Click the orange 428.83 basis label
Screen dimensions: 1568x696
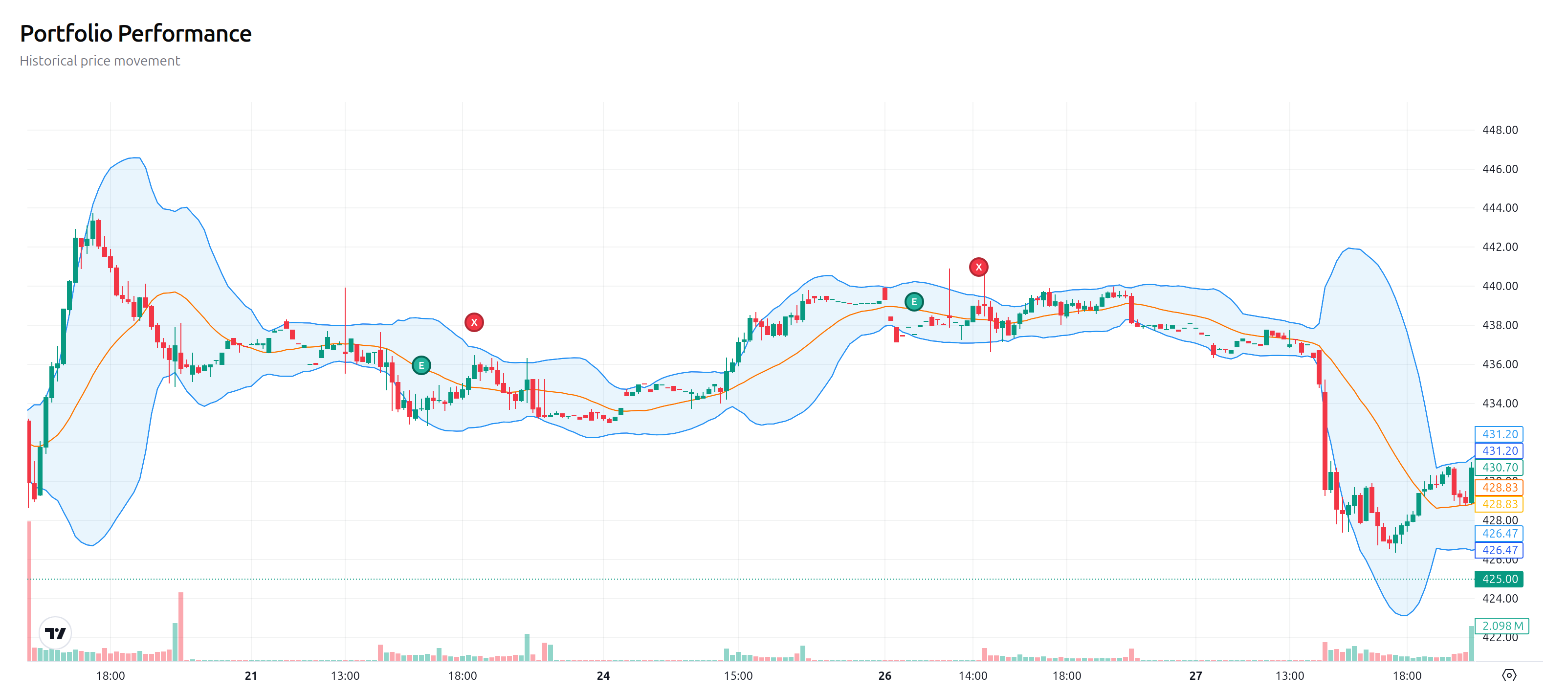pos(1499,487)
